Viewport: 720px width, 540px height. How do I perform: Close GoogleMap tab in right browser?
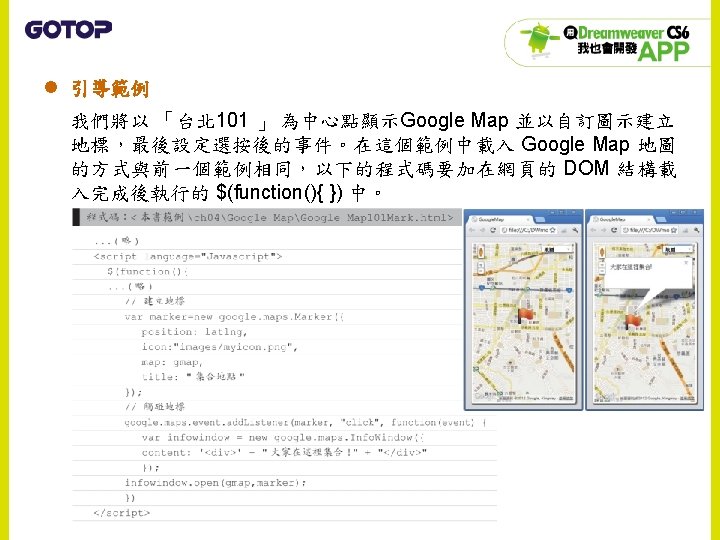[x=649, y=219]
